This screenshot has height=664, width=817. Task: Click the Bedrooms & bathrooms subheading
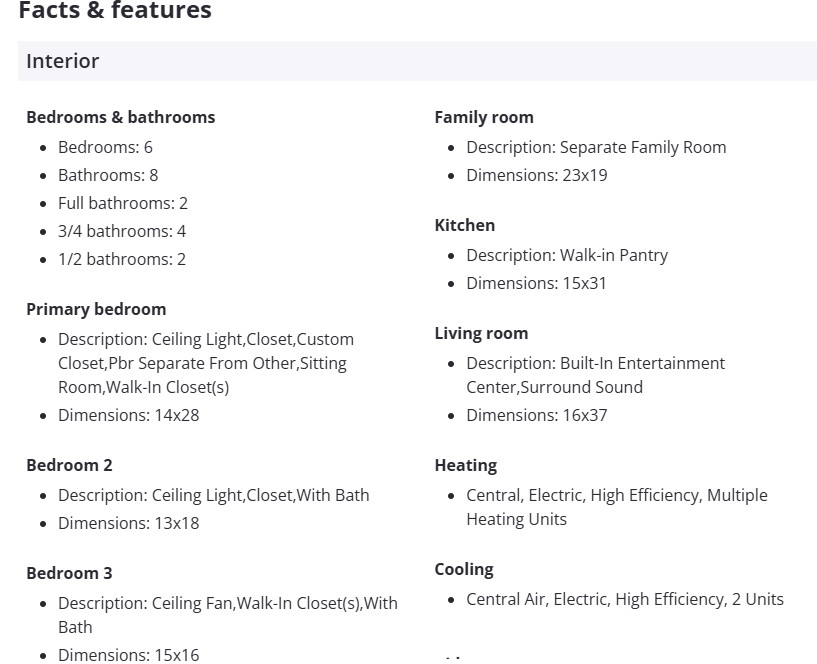120,117
